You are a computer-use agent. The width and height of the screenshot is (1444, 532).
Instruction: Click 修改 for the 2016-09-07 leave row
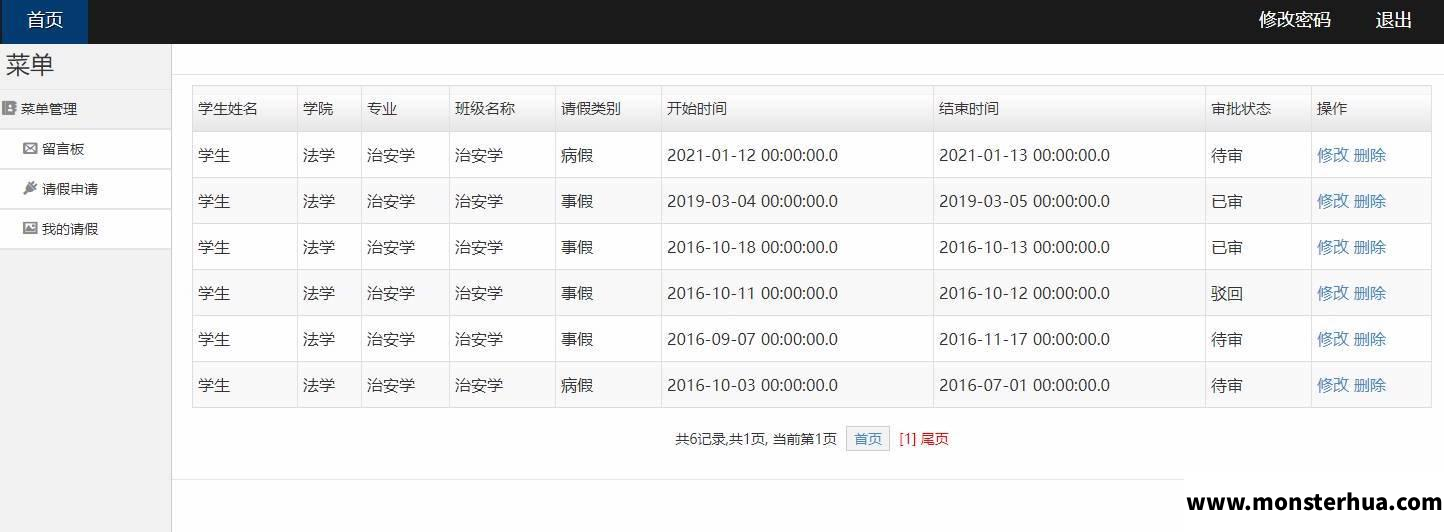(1333, 339)
